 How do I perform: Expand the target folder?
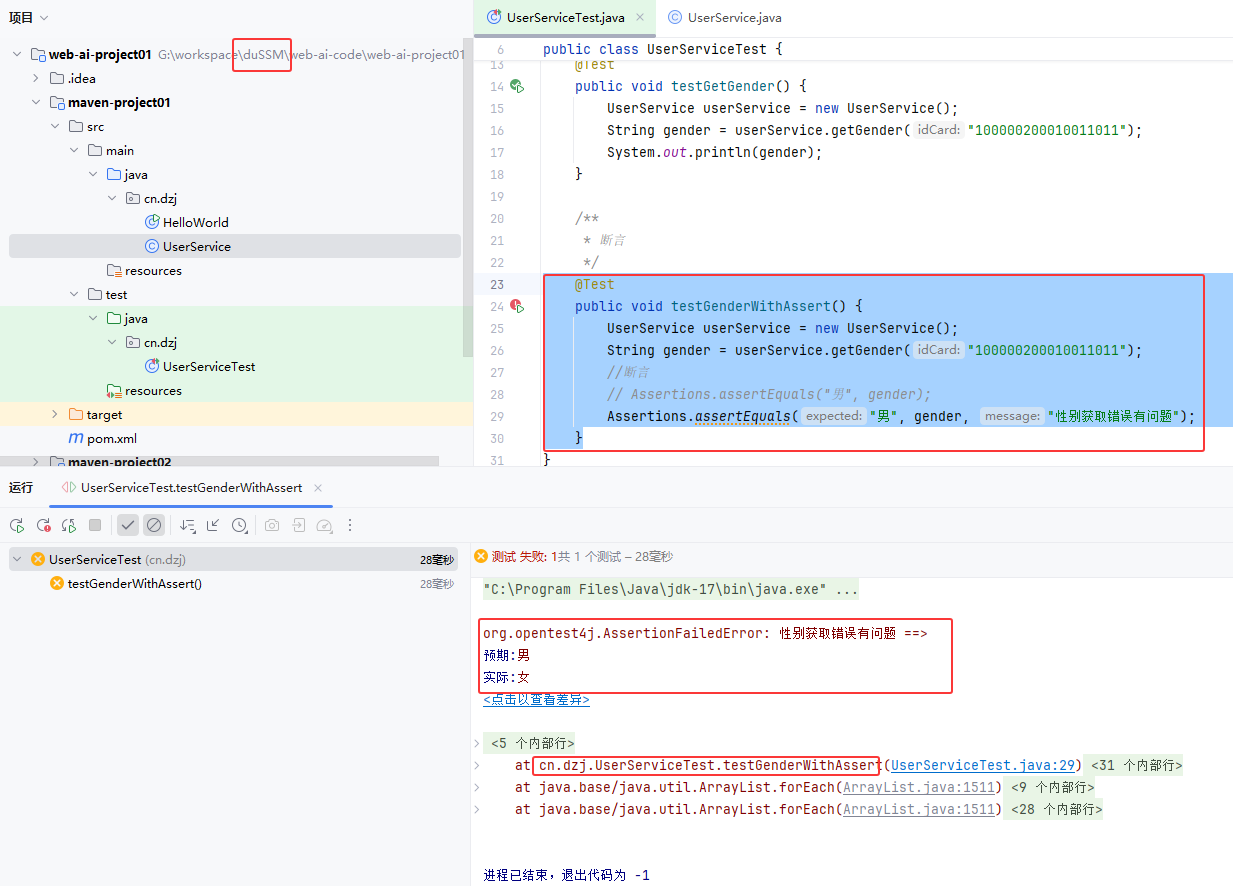[x=55, y=415]
